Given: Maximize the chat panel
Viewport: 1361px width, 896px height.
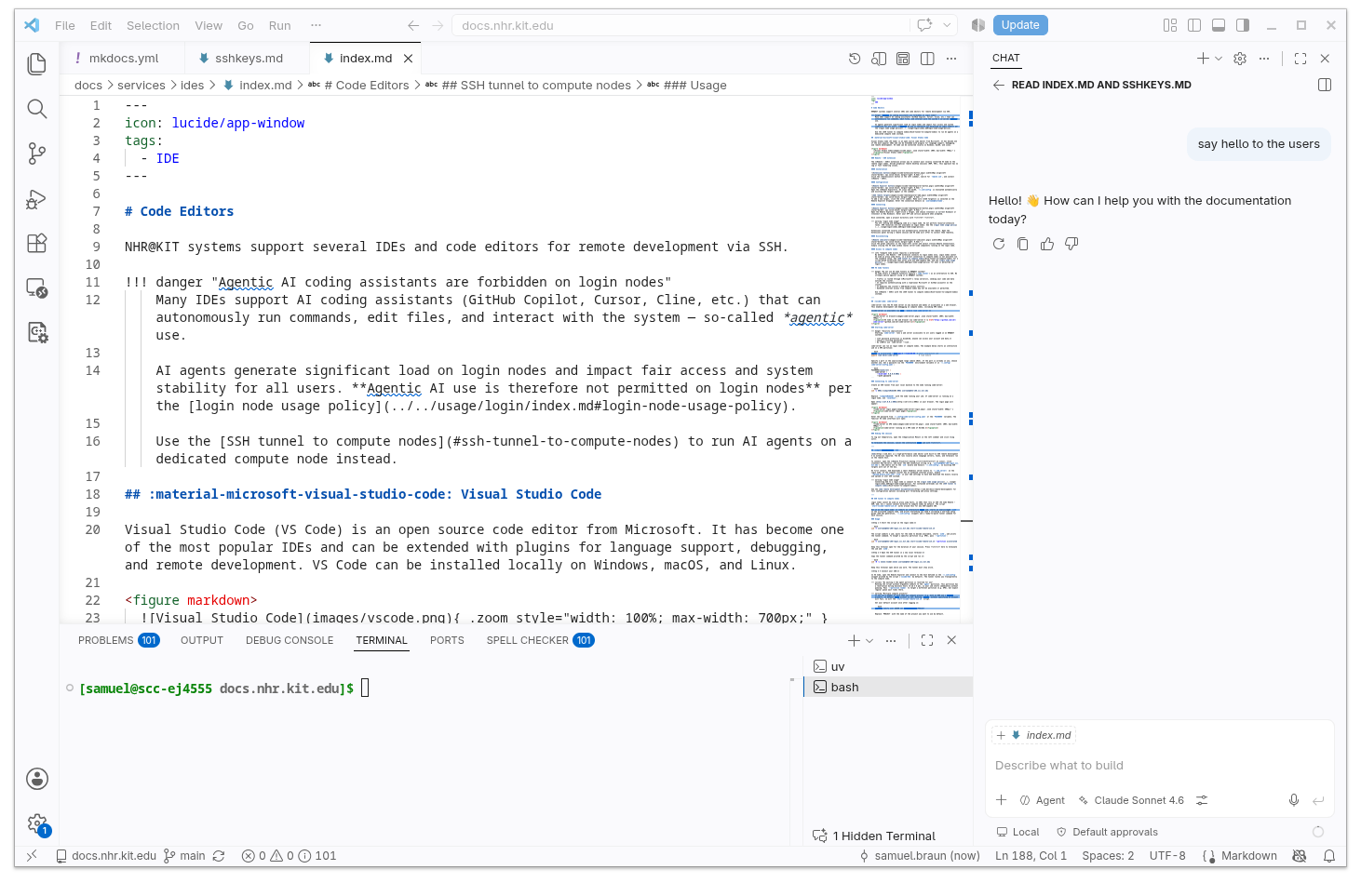Looking at the screenshot, I should click(x=1300, y=59).
